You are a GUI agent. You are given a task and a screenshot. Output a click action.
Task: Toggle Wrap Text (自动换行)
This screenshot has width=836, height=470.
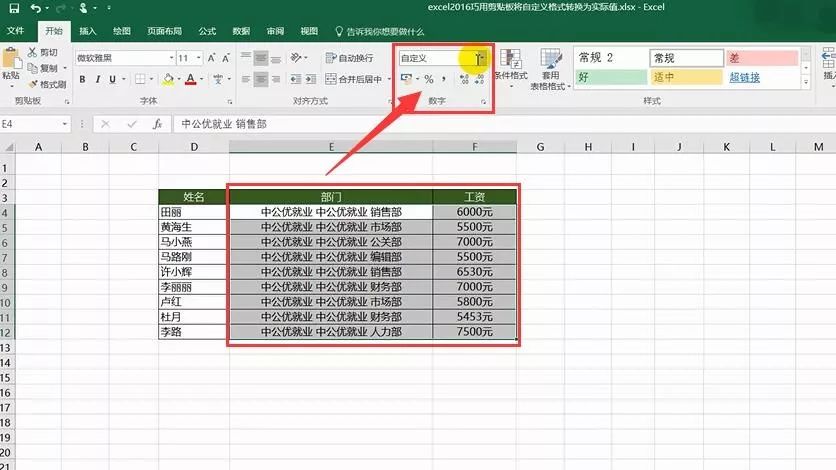tap(341, 58)
